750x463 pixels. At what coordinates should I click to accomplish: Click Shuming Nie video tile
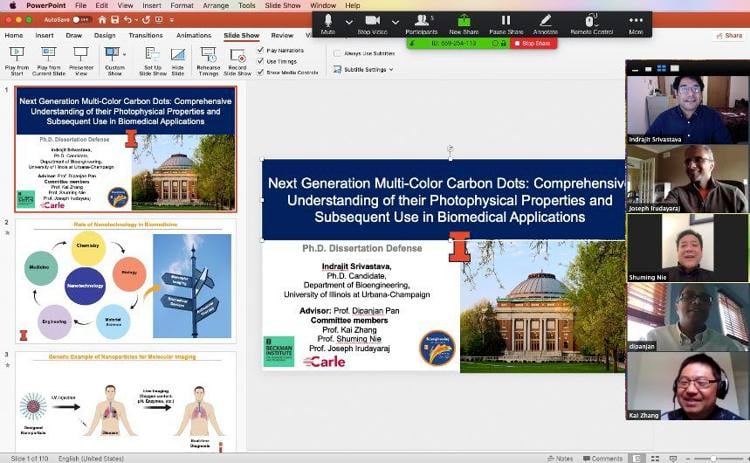pyautogui.click(x=687, y=248)
